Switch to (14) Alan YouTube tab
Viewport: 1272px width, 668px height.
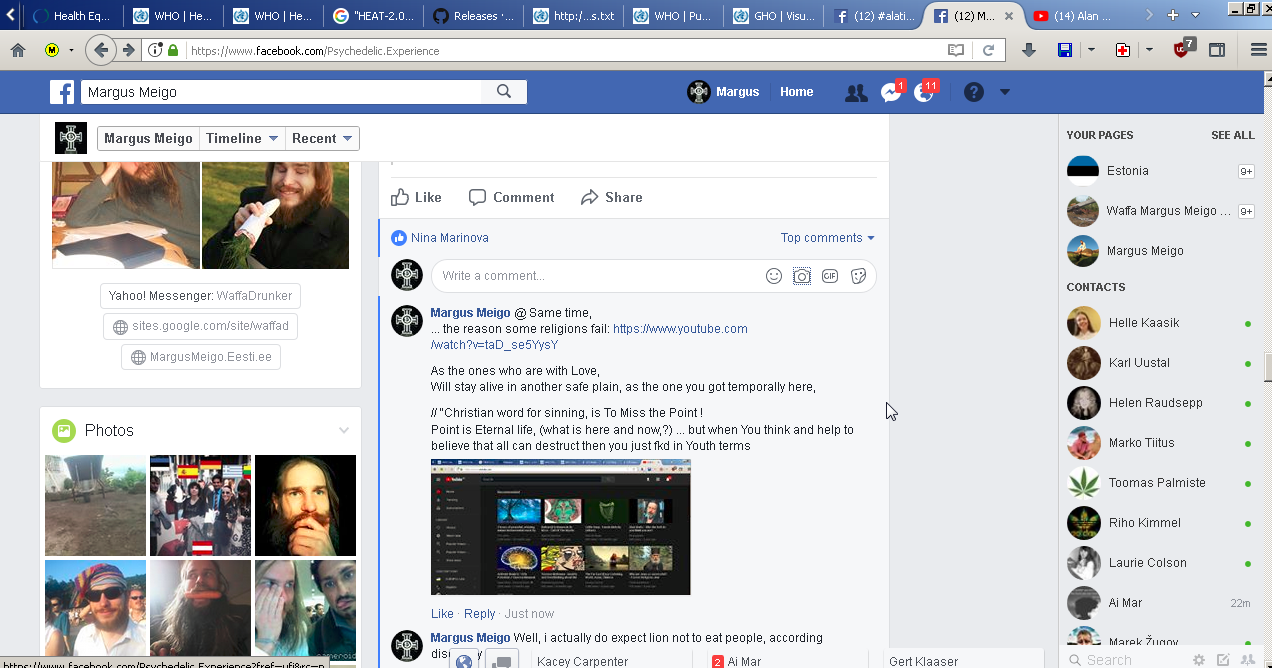(1074, 16)
